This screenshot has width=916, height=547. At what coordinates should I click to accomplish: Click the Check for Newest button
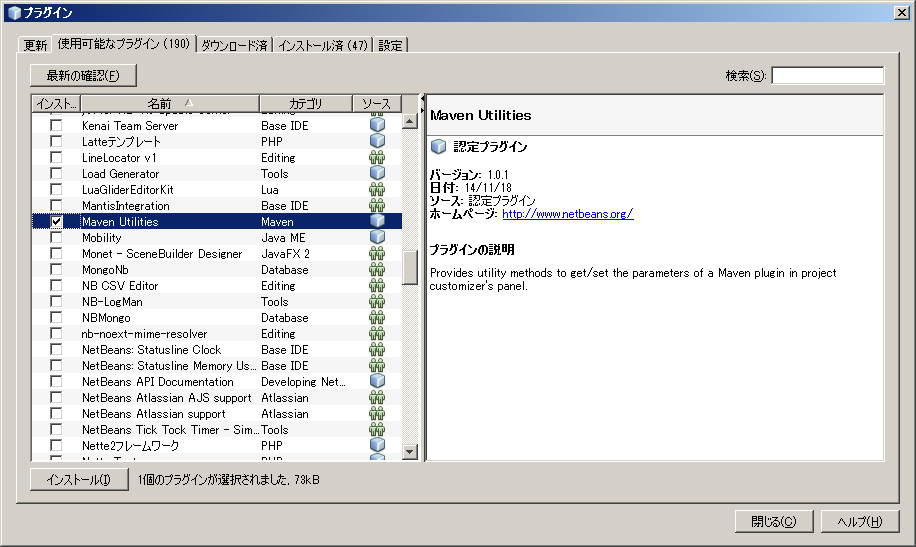83,75
